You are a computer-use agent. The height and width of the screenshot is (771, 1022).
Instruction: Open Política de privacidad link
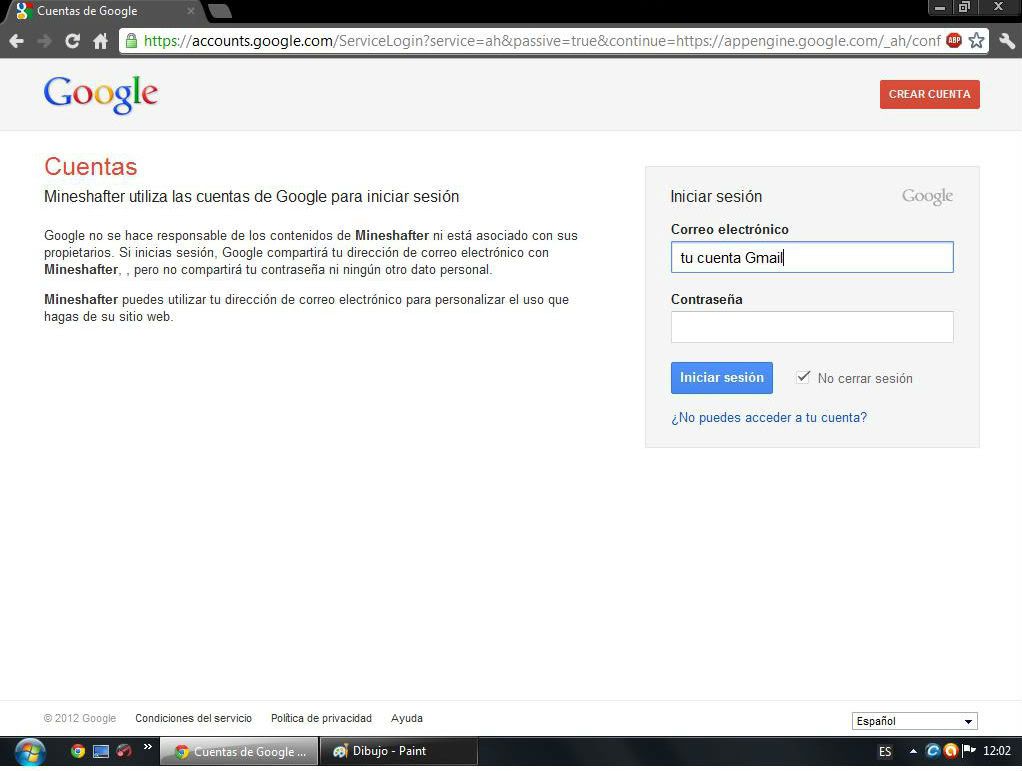click(x=321, y=718)
